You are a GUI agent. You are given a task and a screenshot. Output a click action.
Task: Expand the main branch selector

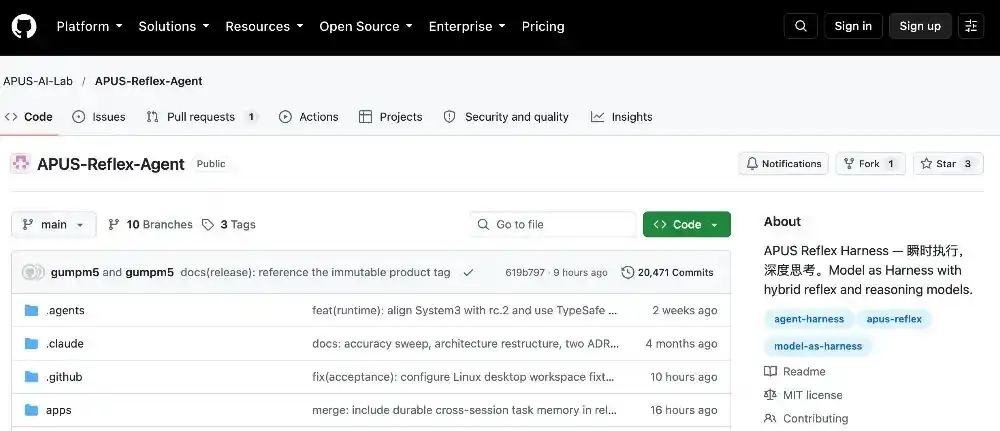pyautogui.click(x=54, y=224)
